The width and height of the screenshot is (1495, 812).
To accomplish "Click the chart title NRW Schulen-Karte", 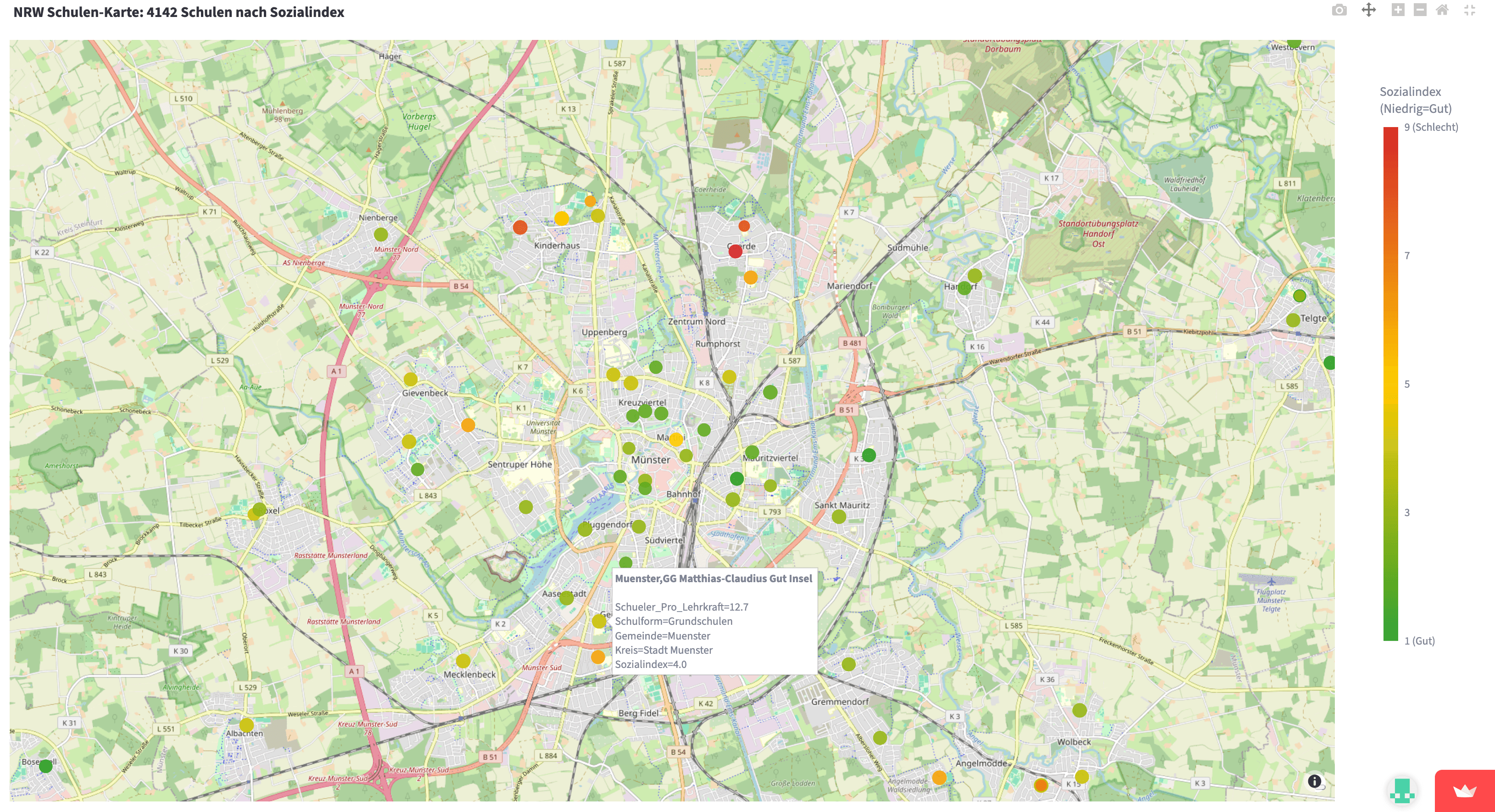I will 179,12.
